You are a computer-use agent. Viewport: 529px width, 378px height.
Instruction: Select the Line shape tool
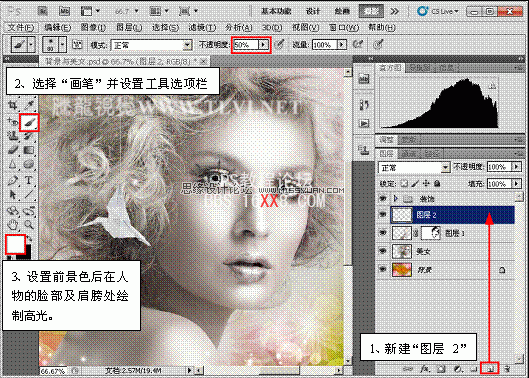[29, 195]
